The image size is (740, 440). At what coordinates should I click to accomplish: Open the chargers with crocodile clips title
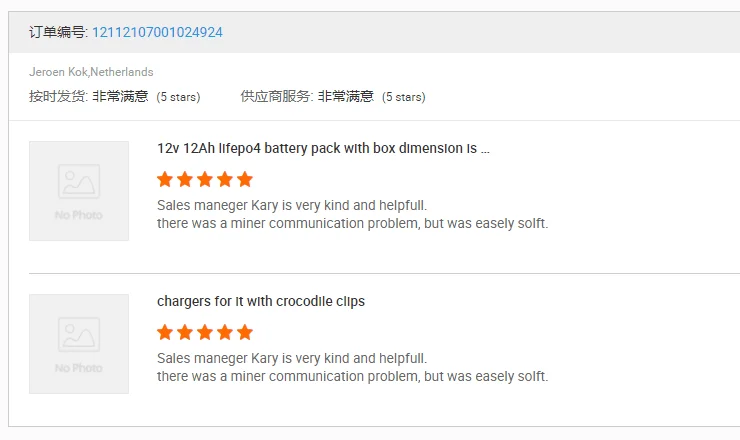click(x=261, y=301)
